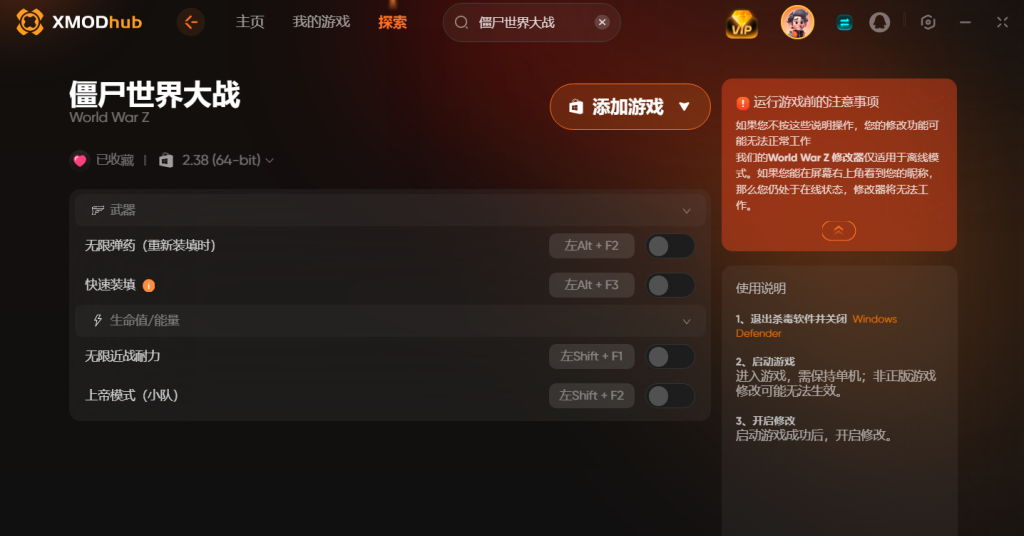
Task: Open the notifications bell icon
Action: pos(880,22)
